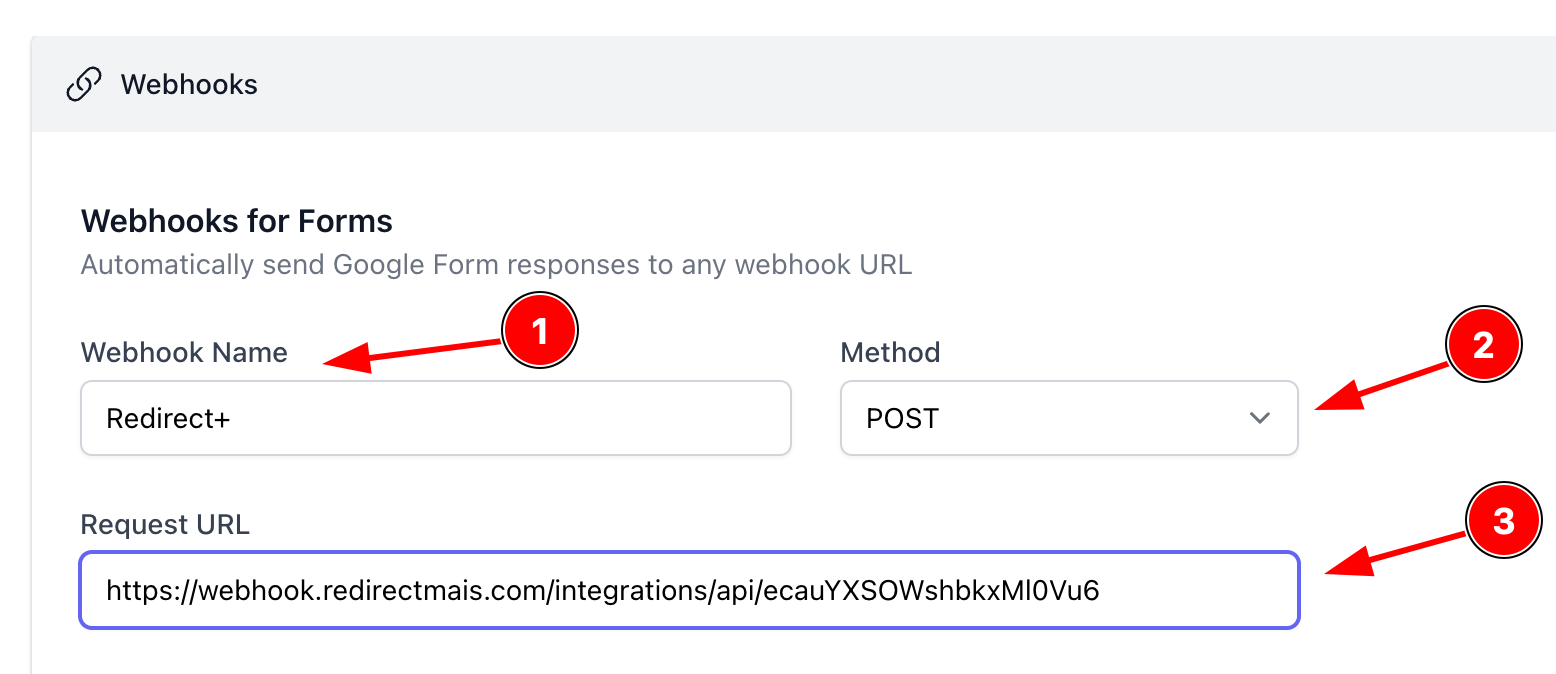Viewport: 1556px width, 674px height.
Task: Click the Webhooks for Forms heading
Action: point(236,220)
